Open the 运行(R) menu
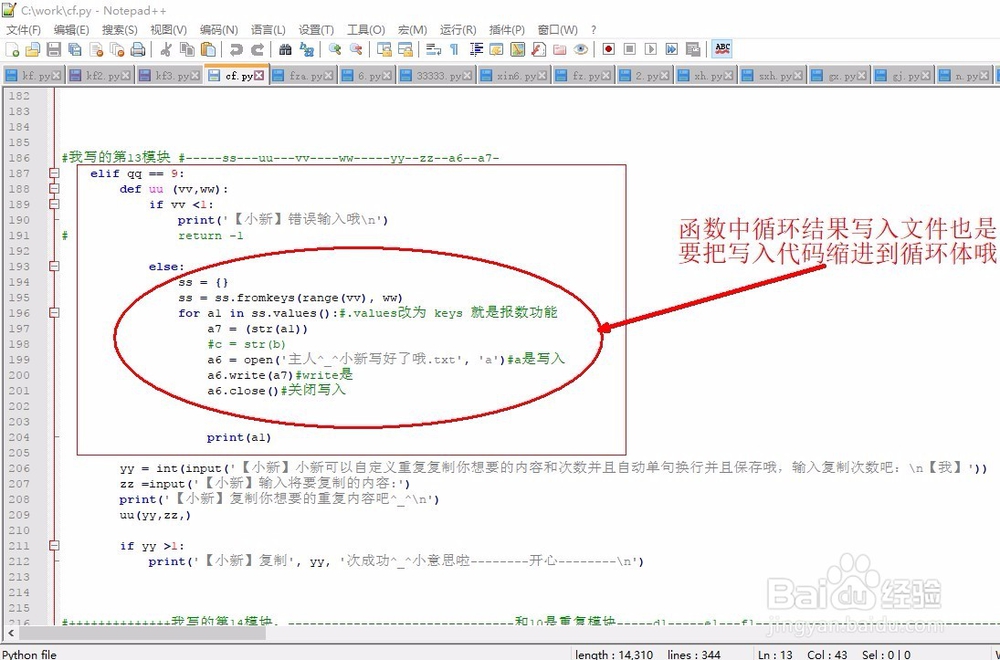This screenshot has height=660, width=1000. tap(458, 30)
